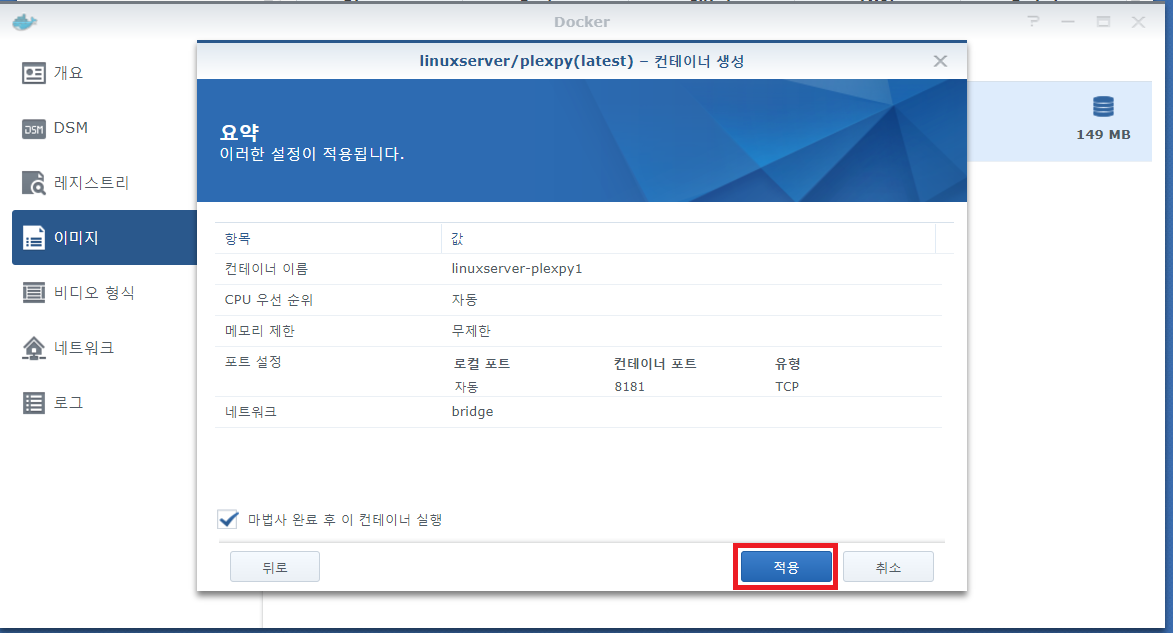Click the TCP port type value

click(787, 387)
